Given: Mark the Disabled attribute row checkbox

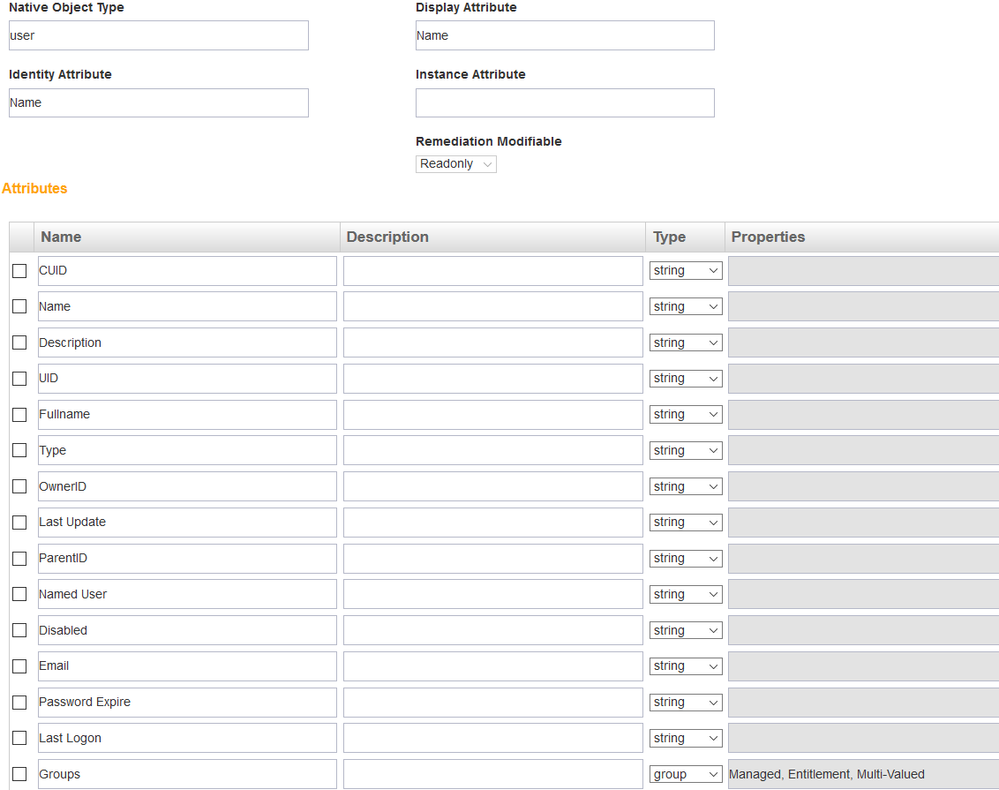Looking at the screenshot, I should pos(19,630).
